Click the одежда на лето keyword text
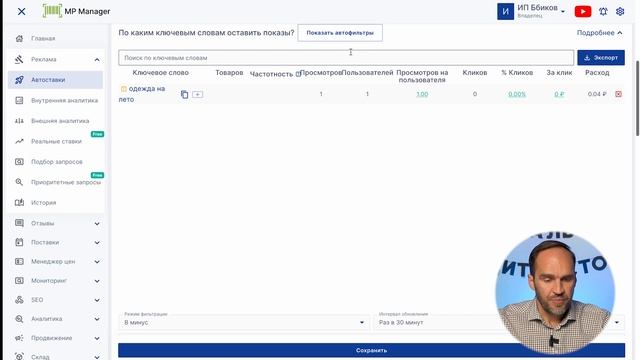Screen dimensions: 640x360 [142, 94]
